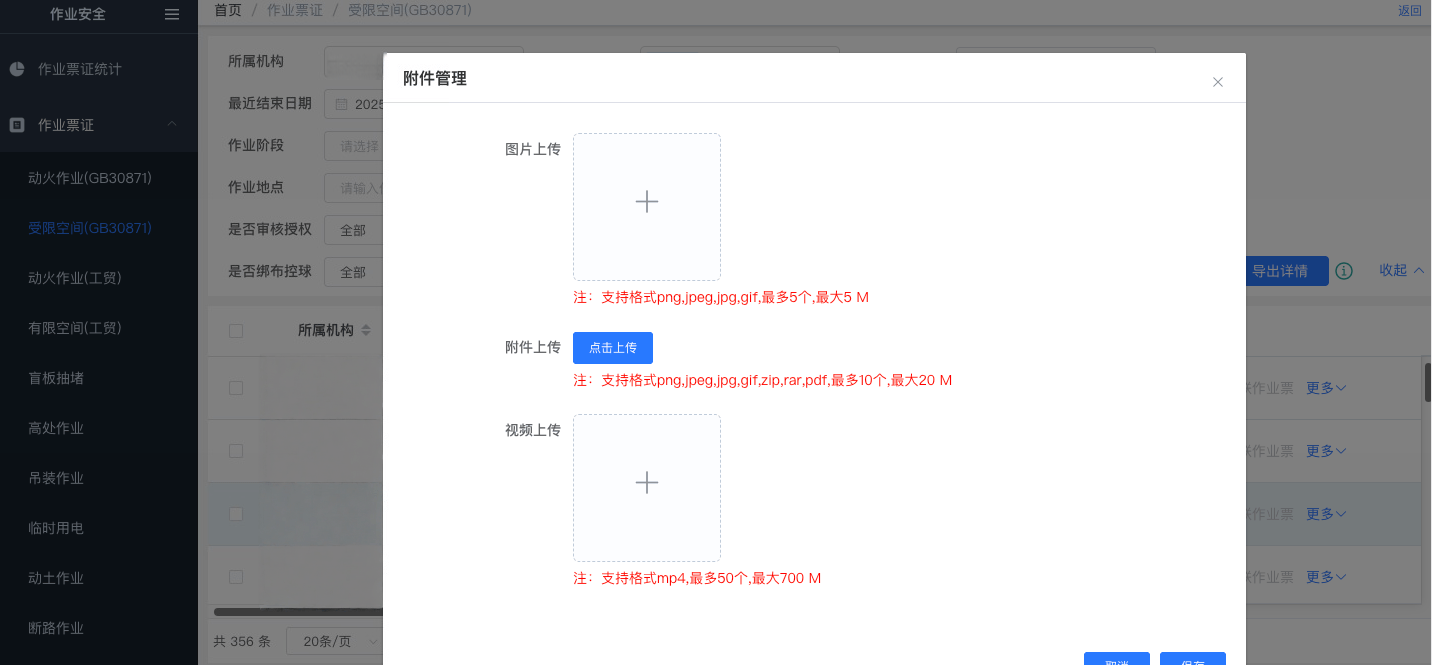Click the calendar icon in 最近结束日期 field
1432x665 pixels.
[341, 104]
